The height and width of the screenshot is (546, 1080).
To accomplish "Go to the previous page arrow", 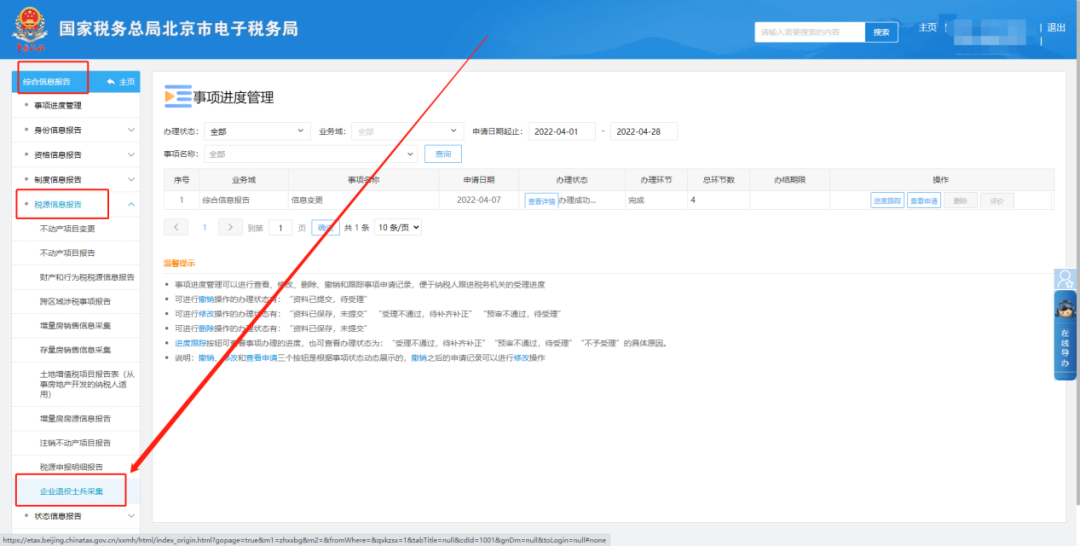I will [x=176, y=227].
